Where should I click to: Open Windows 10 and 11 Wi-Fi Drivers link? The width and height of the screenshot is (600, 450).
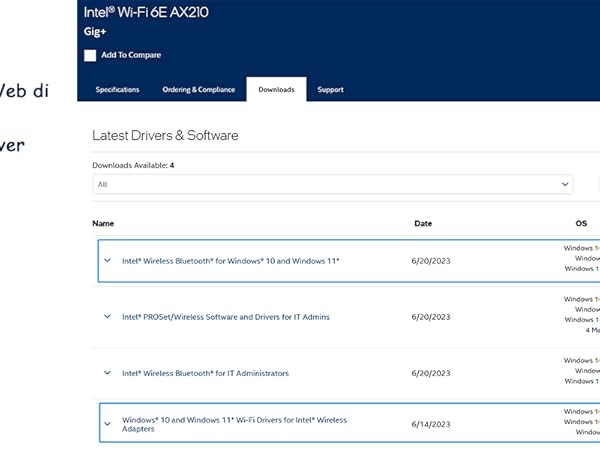234,424
